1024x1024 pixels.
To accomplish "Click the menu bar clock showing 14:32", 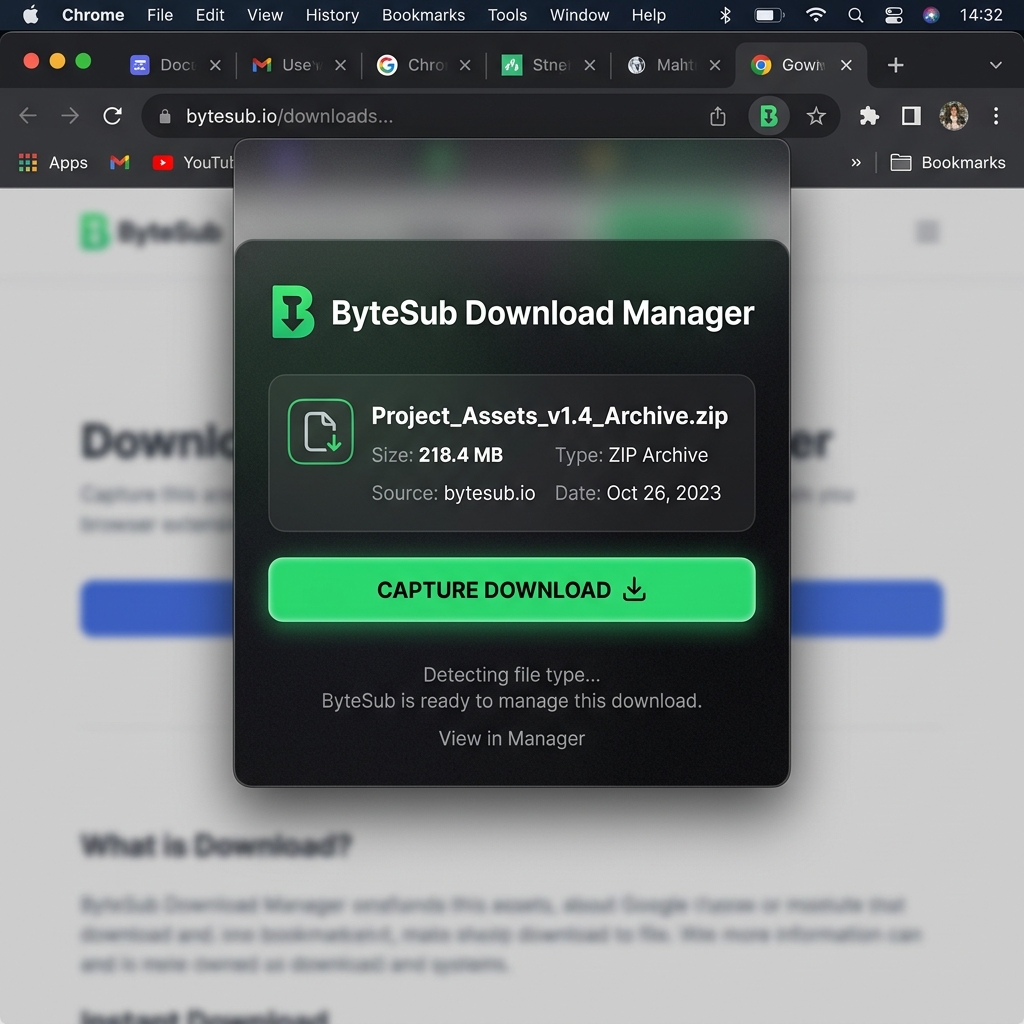I will point(981,15).
